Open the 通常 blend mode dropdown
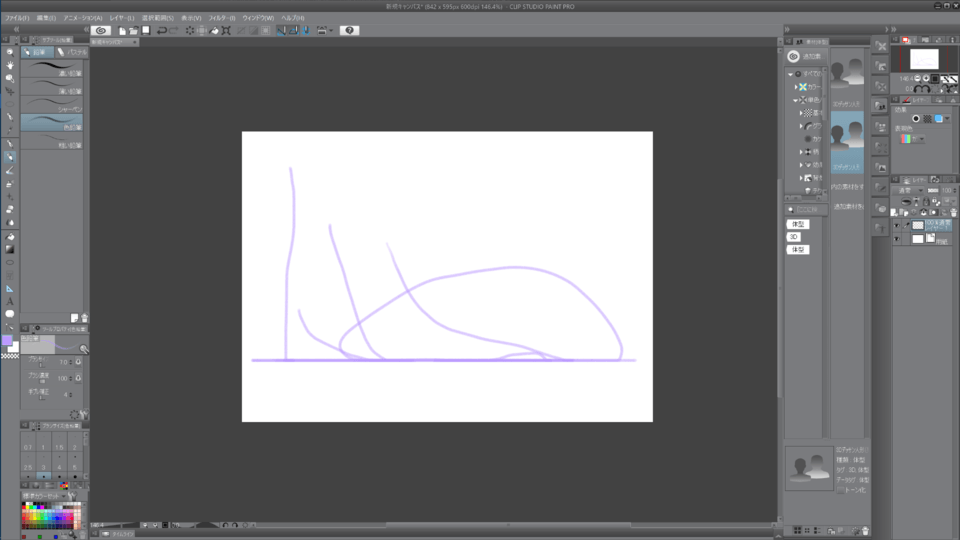 pos(909,190)
